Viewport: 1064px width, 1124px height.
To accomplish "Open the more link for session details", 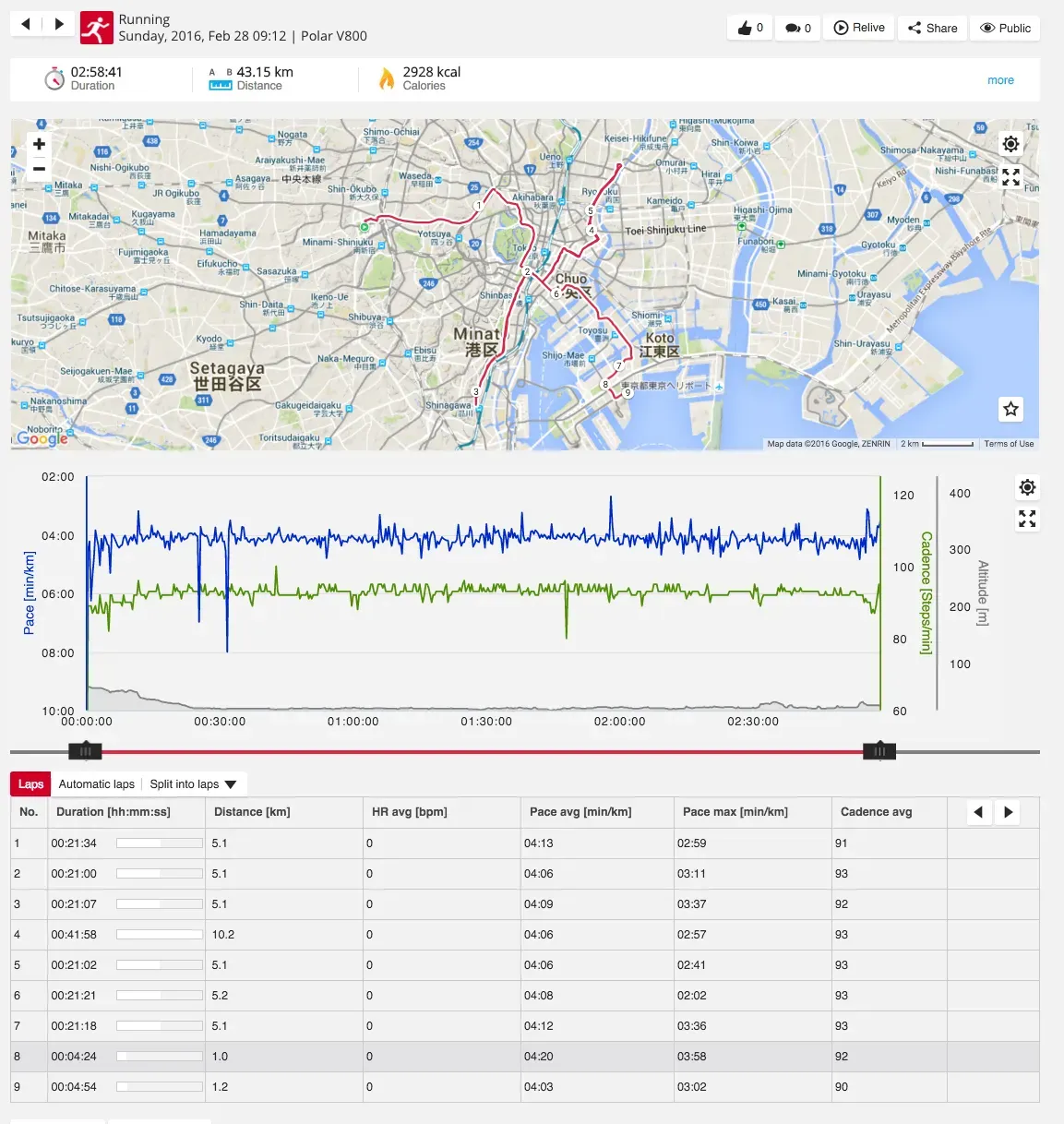I will 1000,80.
